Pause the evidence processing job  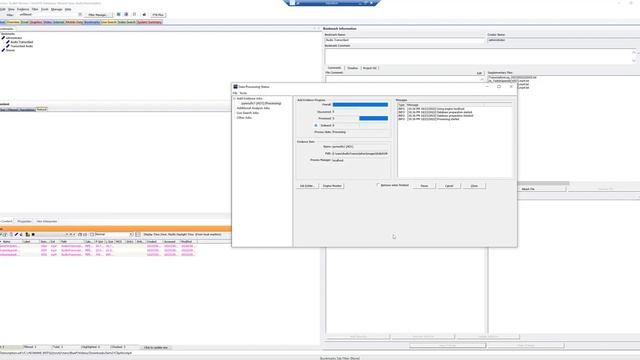tap(424, 186)
